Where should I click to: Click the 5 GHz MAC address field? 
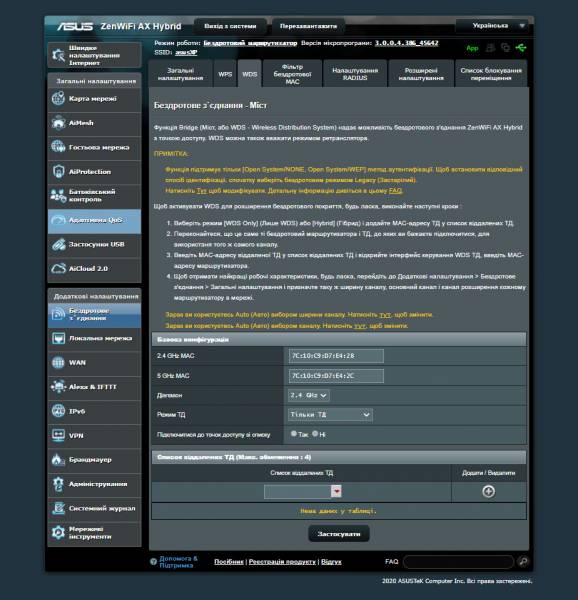(x=336, y=376)
